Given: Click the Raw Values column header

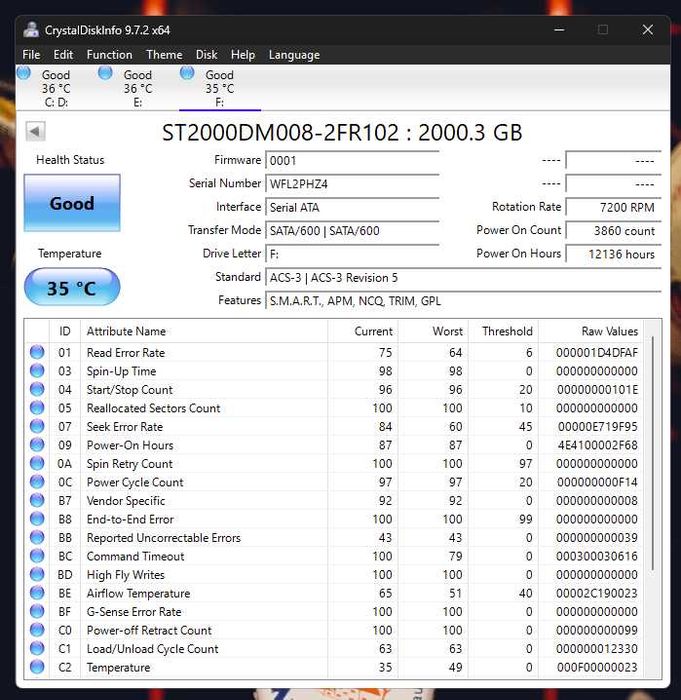Looking at the screenshot, I should coord(591,331).
